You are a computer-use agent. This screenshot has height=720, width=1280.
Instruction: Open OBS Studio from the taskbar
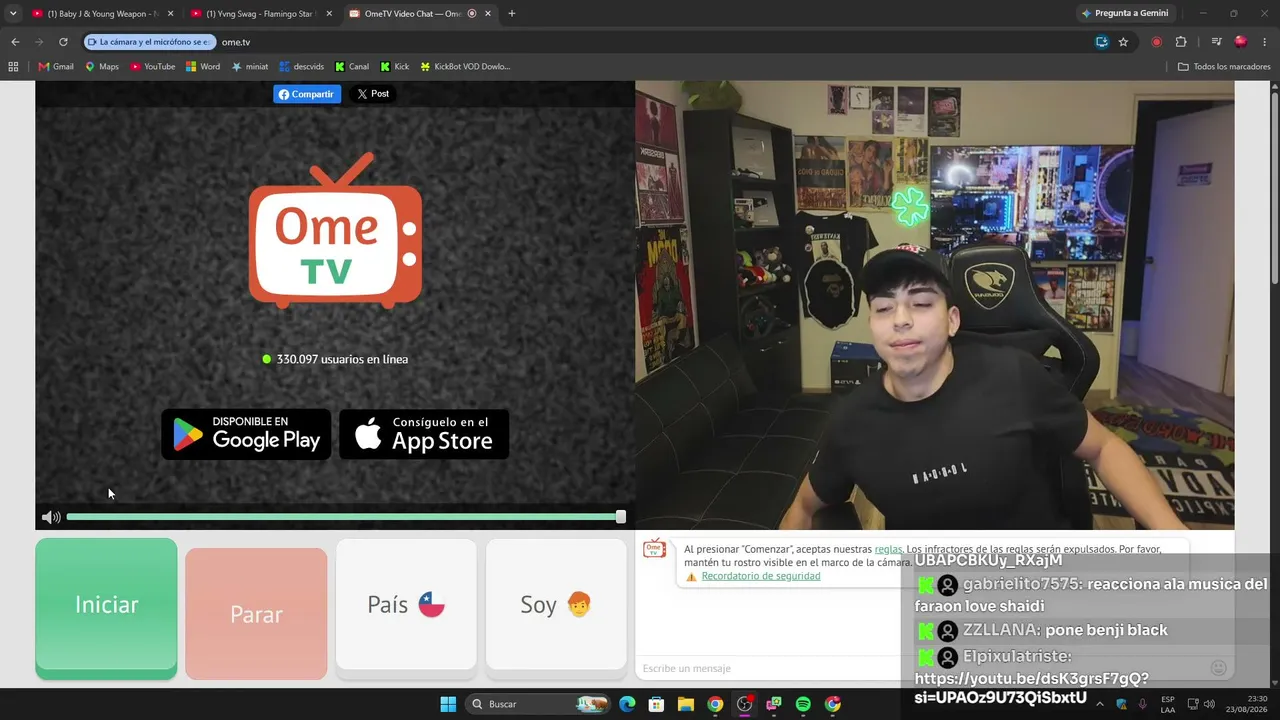point(744,704)
